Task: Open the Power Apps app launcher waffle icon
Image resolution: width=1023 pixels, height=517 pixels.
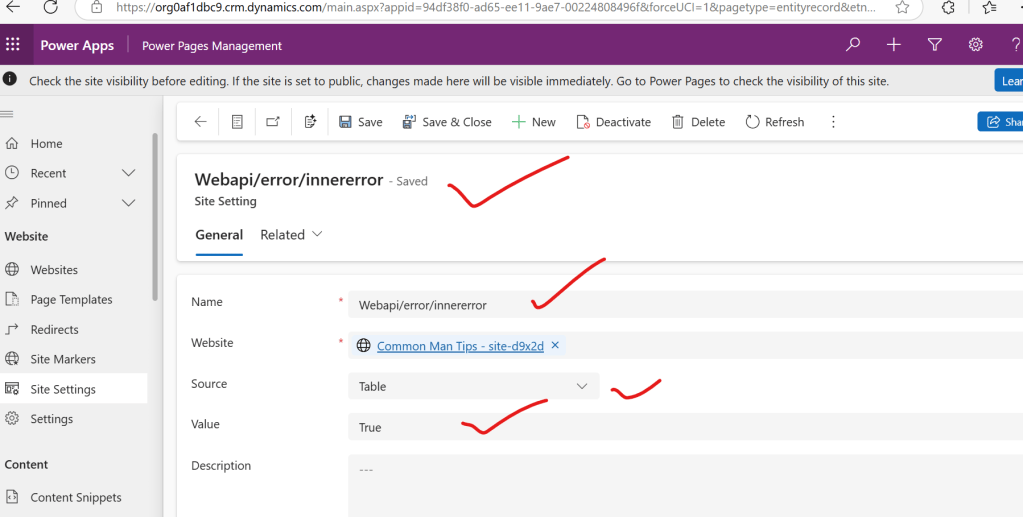Action: pyautogui.click(x=13, y=45)
